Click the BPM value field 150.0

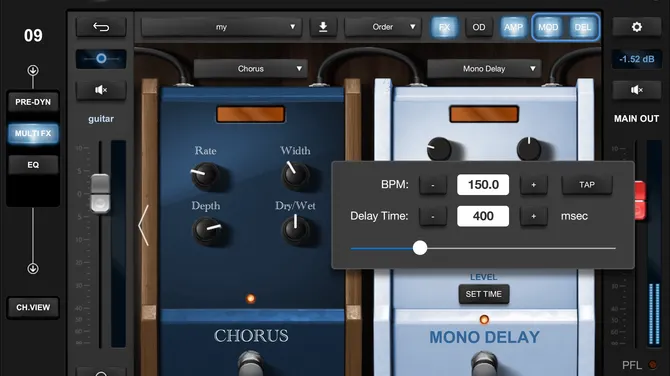[x=483, y=185]
